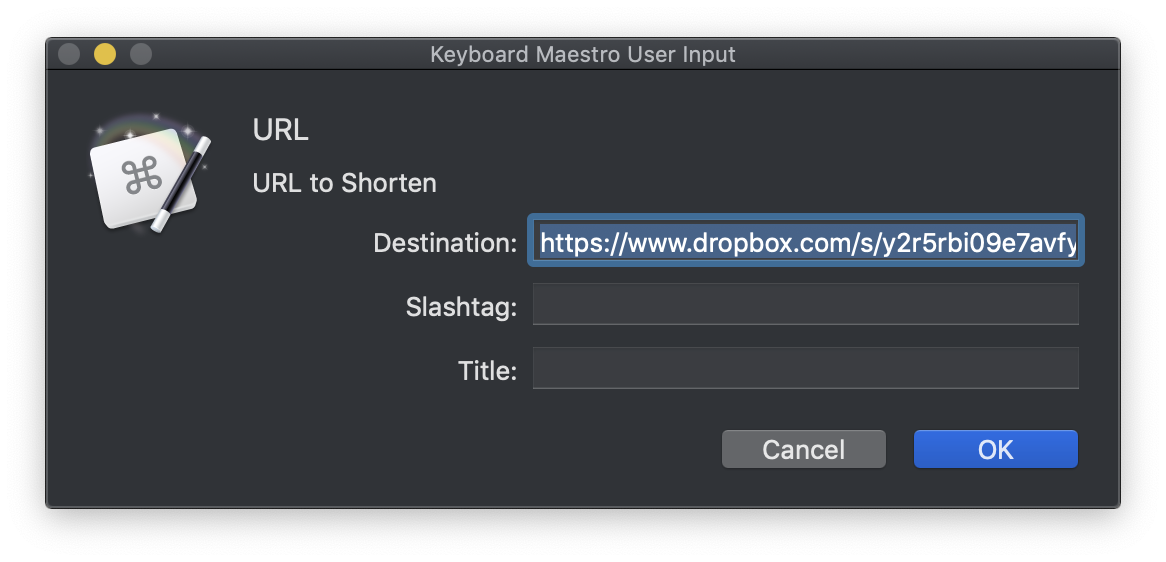Click the blue OK button

click(996, 449)
